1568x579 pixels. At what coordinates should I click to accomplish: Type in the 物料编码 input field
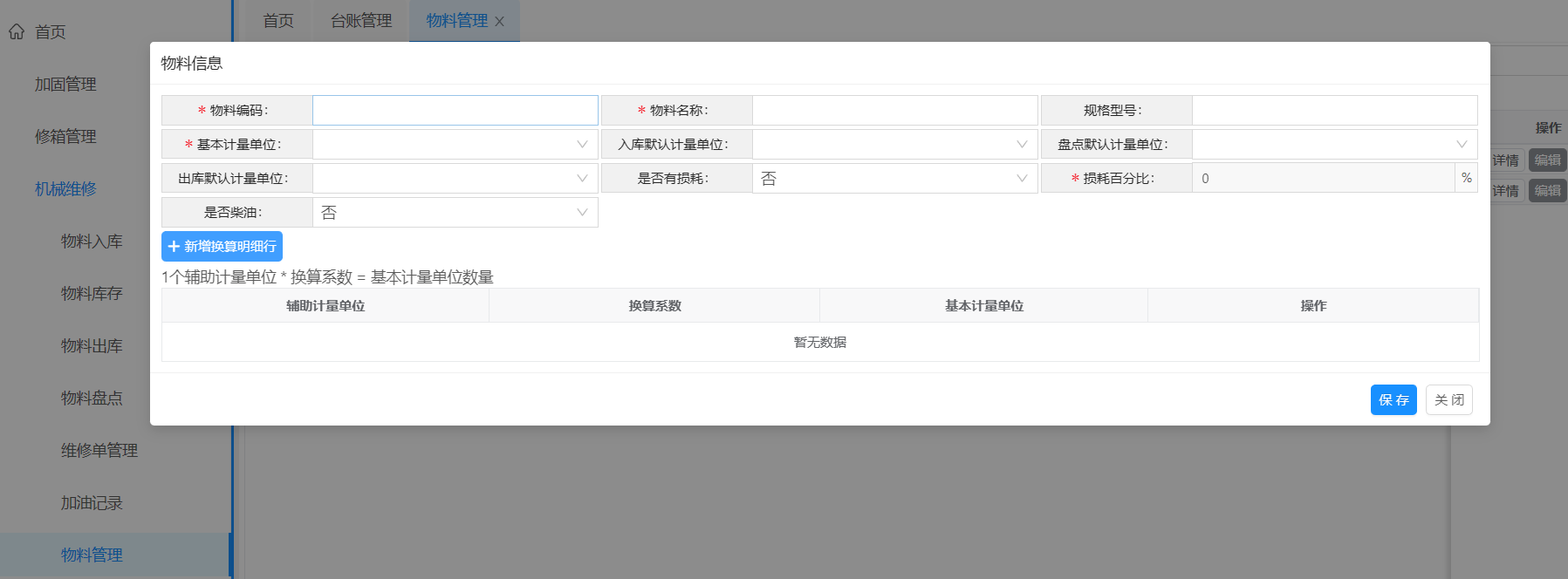pyautogui.click(x=455, y=111)
